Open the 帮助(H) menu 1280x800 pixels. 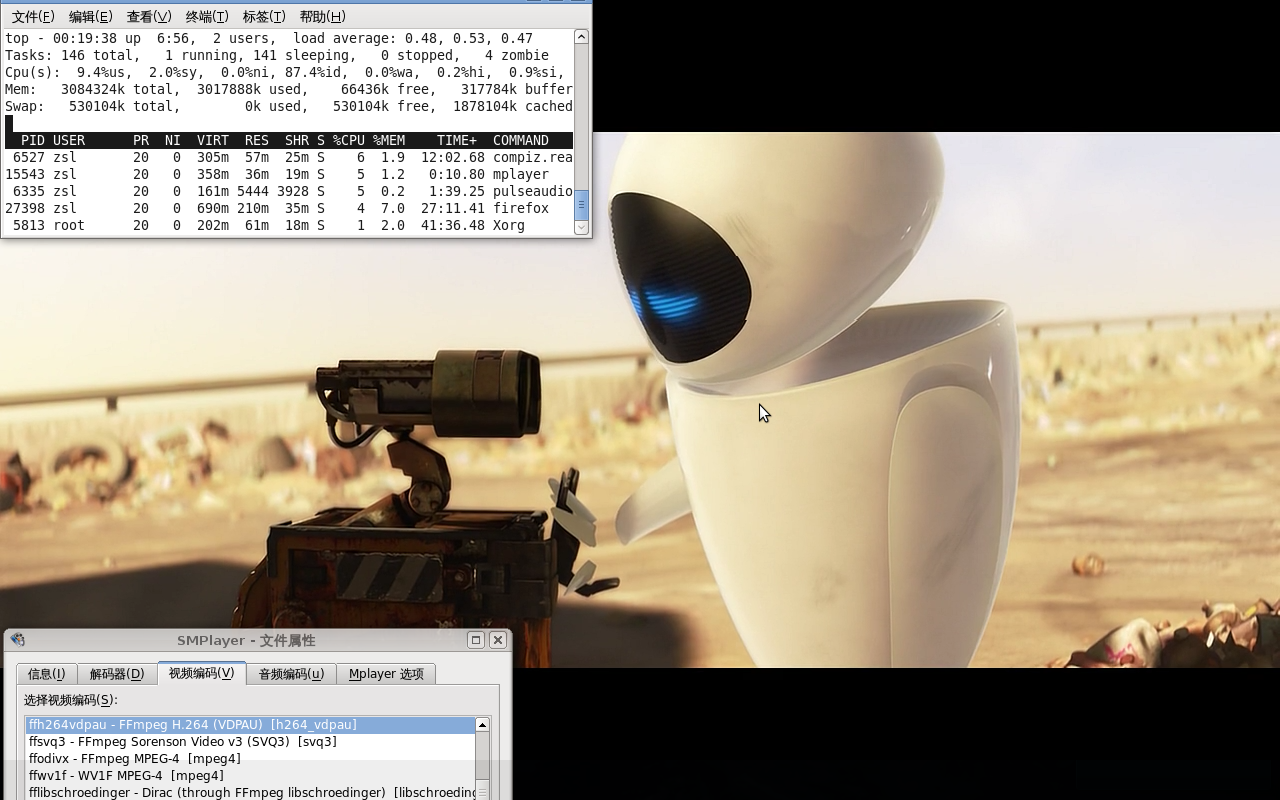[322, 16]
